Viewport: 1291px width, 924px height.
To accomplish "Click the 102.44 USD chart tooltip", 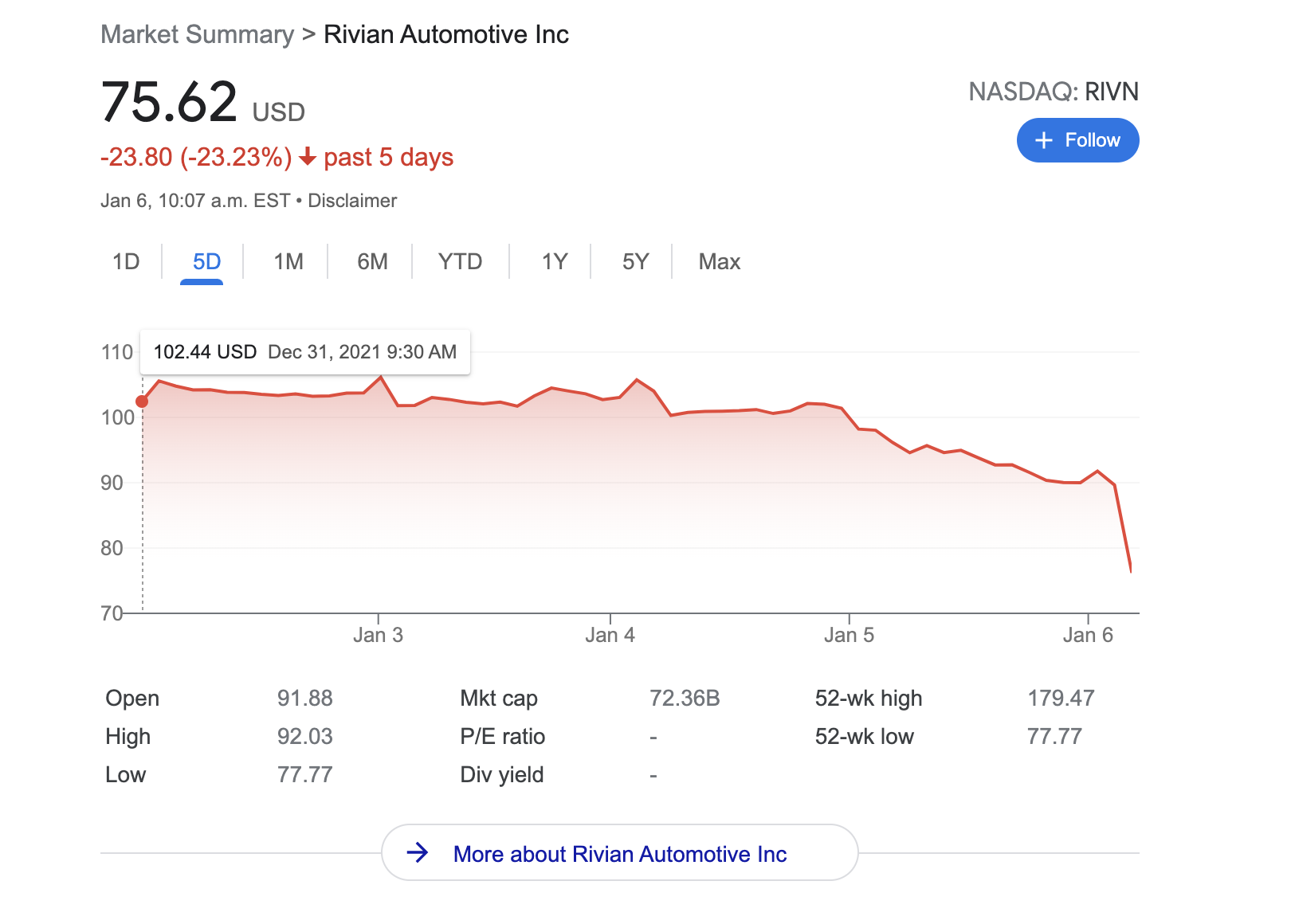I will click(x=305, y=352).
